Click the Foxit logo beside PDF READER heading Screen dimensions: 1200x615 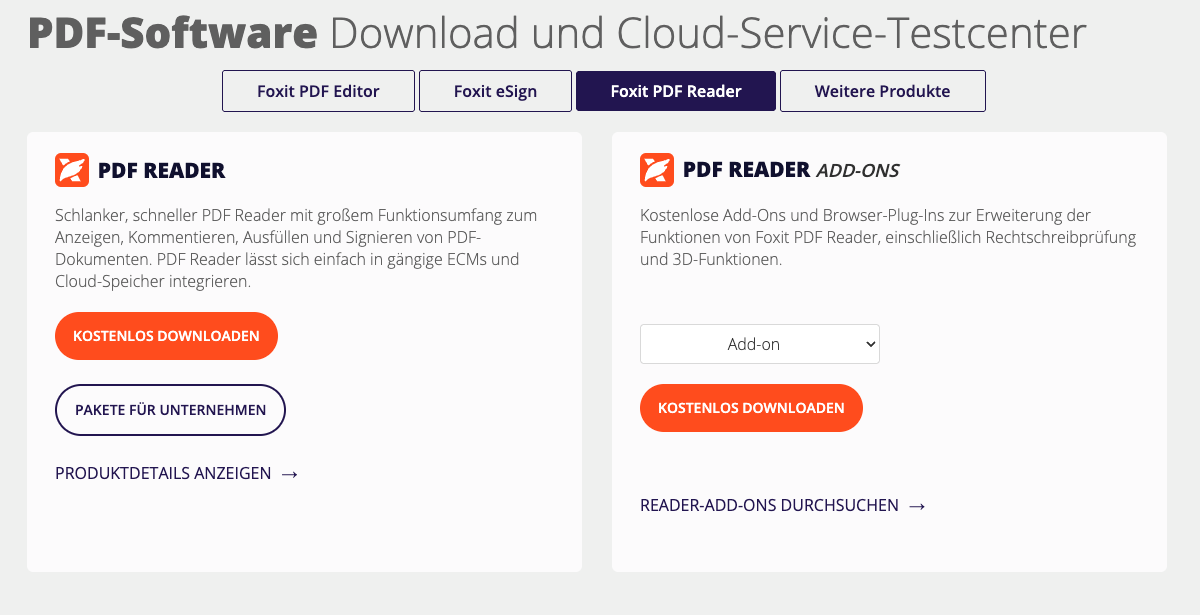[x=72, y=170]
